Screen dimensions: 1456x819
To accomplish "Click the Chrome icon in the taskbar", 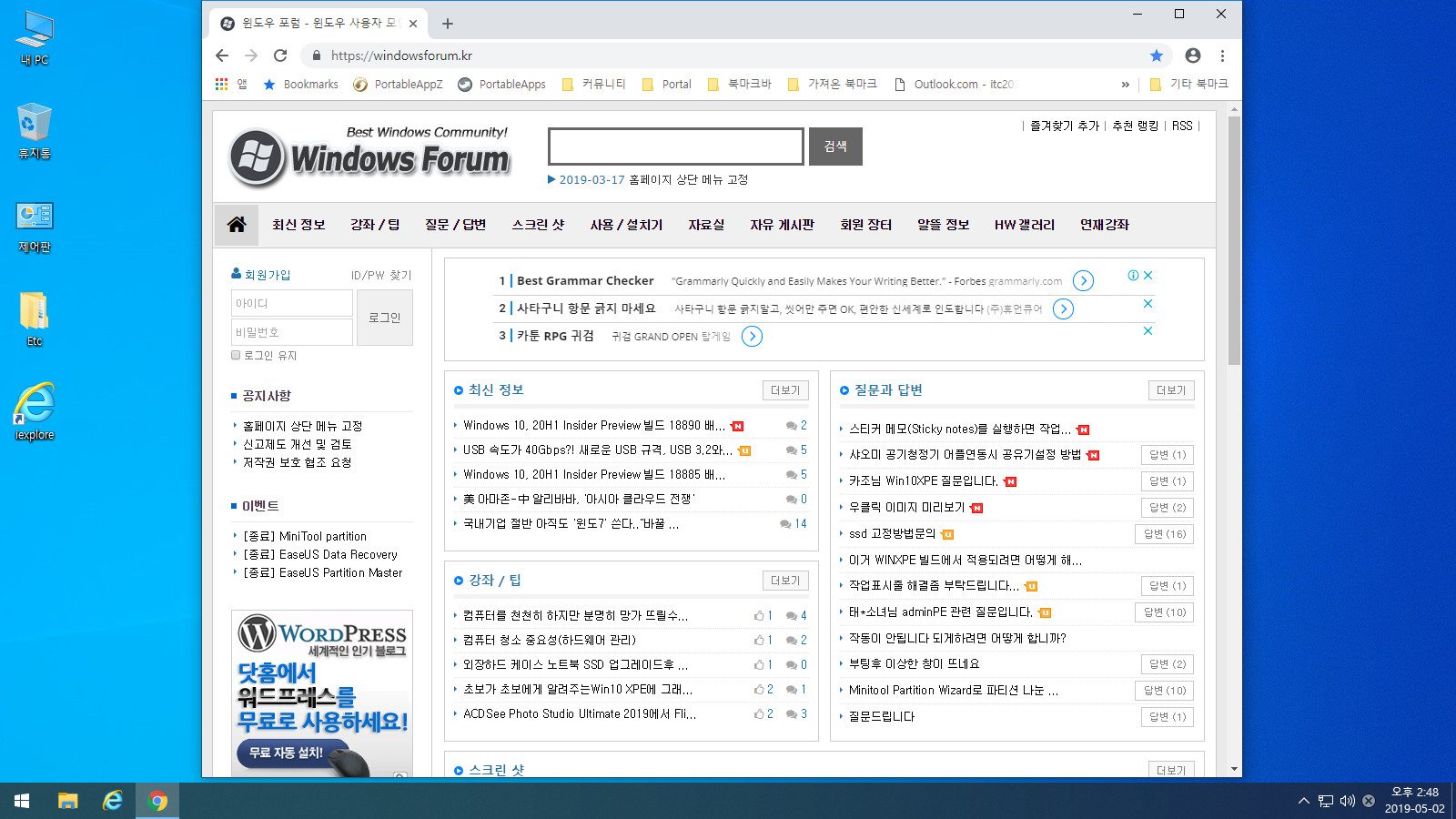I will tap(157, 801).
